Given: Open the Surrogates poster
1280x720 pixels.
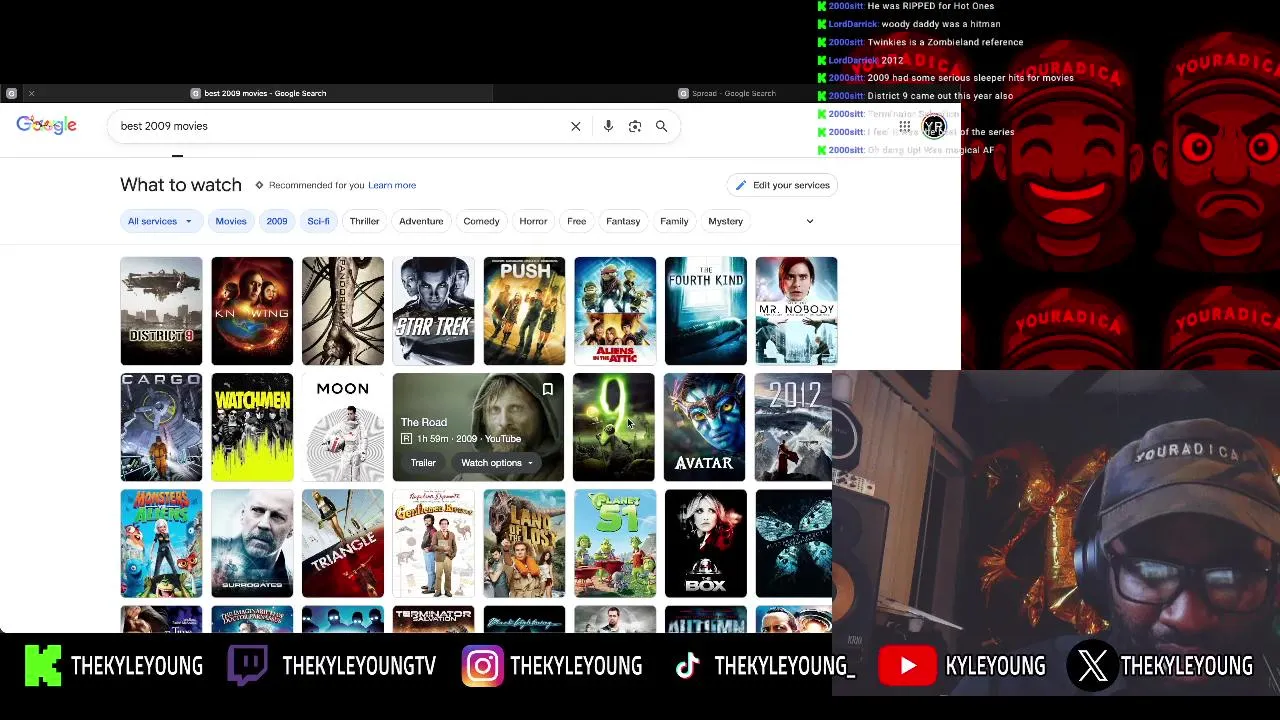Looking at the screenshot, I should point(252,543).
